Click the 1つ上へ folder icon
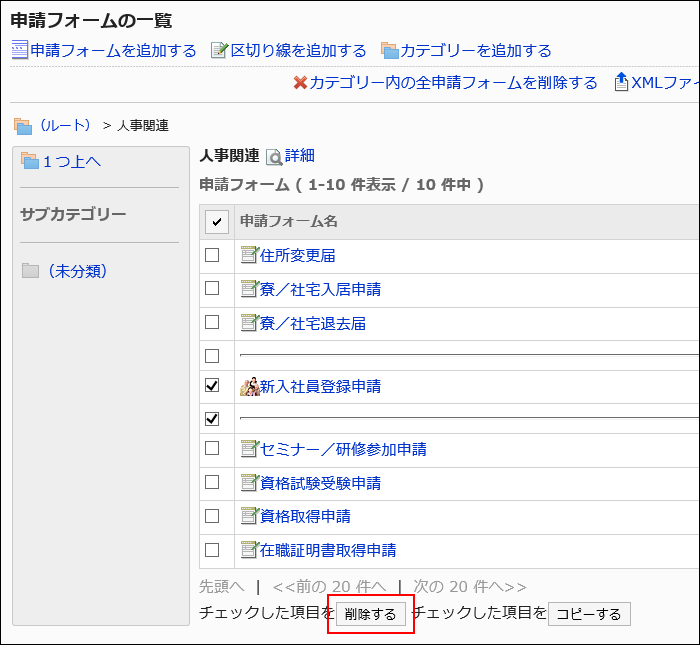Viewport: 700px width, 645px height. [30, 161]
